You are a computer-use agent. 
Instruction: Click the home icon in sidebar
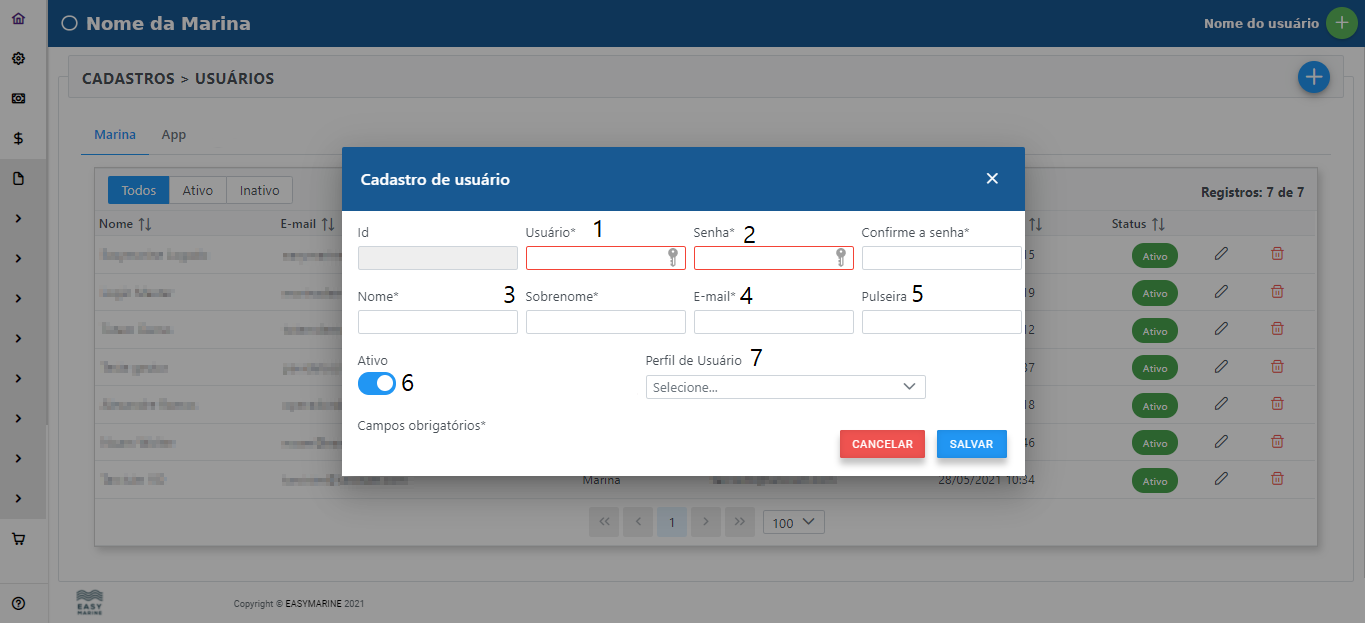click(x=18, y=19)
